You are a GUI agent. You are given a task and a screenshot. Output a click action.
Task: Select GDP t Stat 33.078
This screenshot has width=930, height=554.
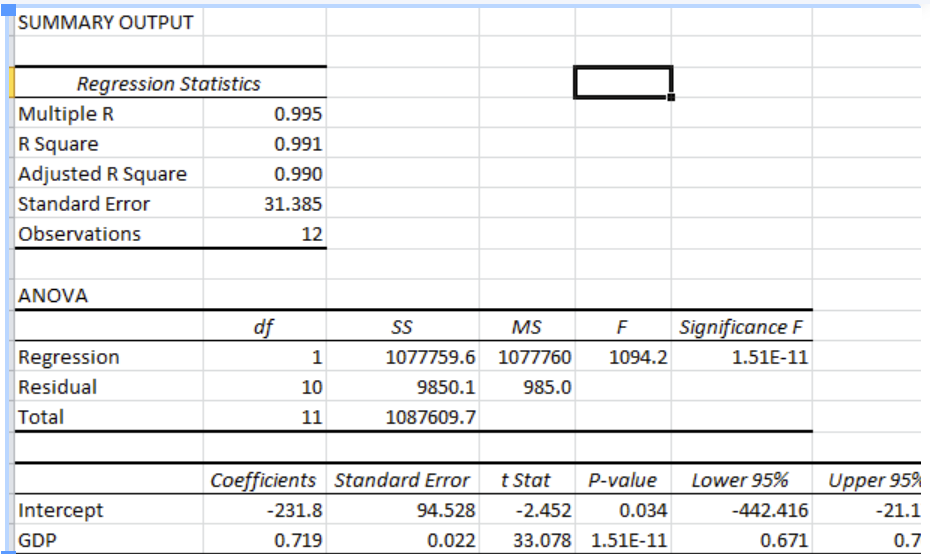(x=527, y=540)
